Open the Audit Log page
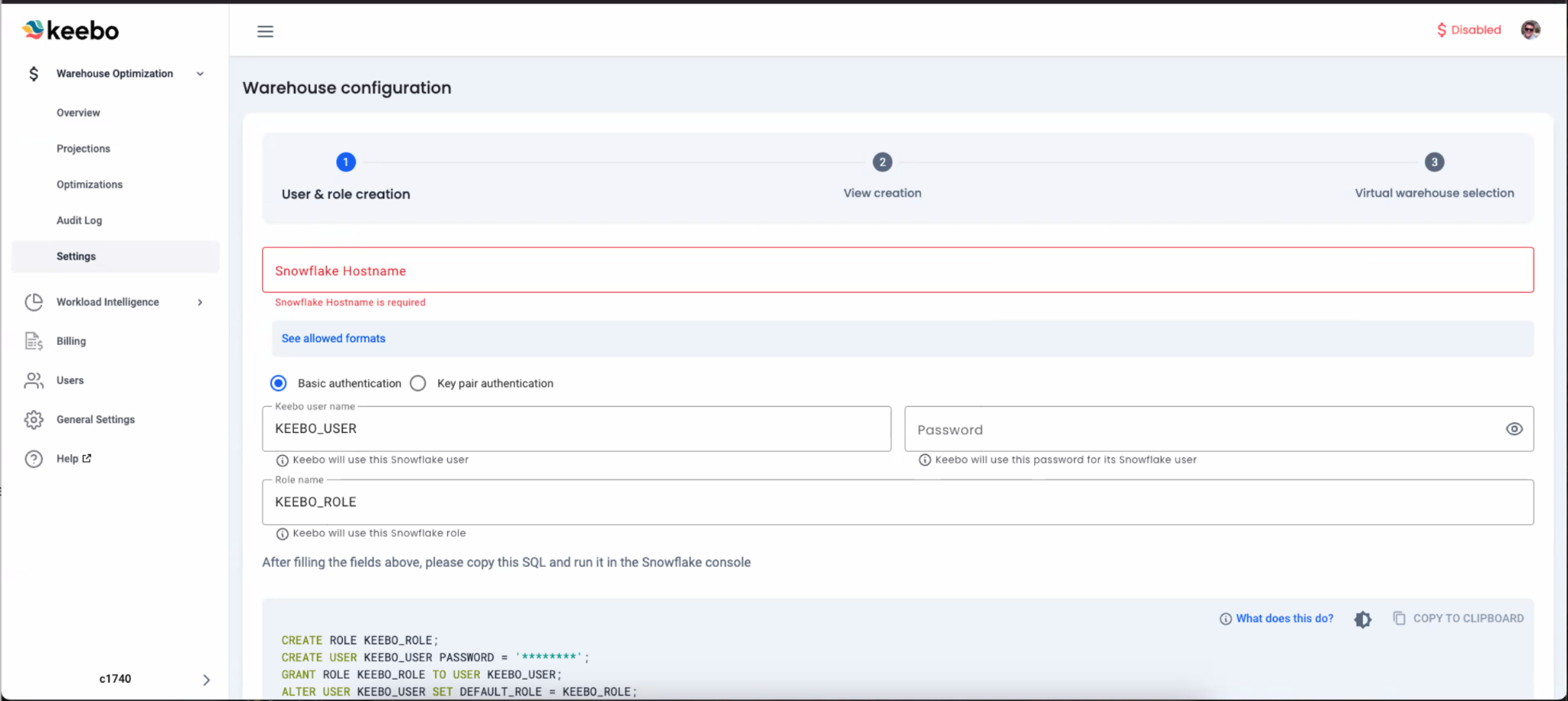 (x=79, y=221)
